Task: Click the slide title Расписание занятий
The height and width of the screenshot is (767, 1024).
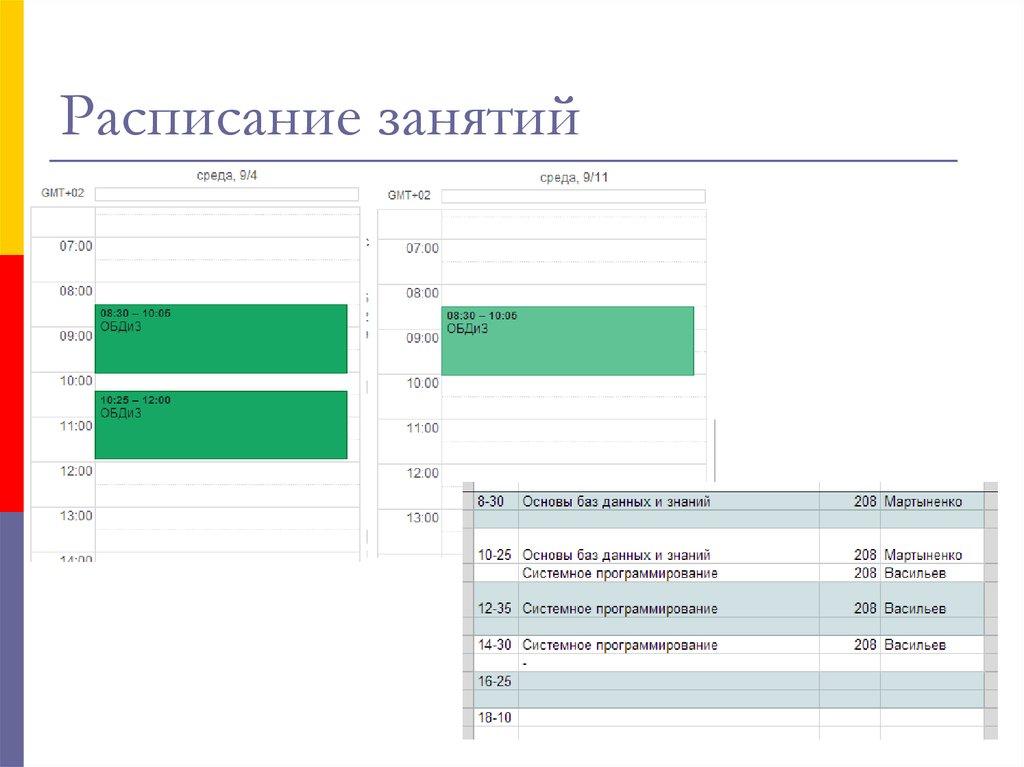Action: click(320, 119)
